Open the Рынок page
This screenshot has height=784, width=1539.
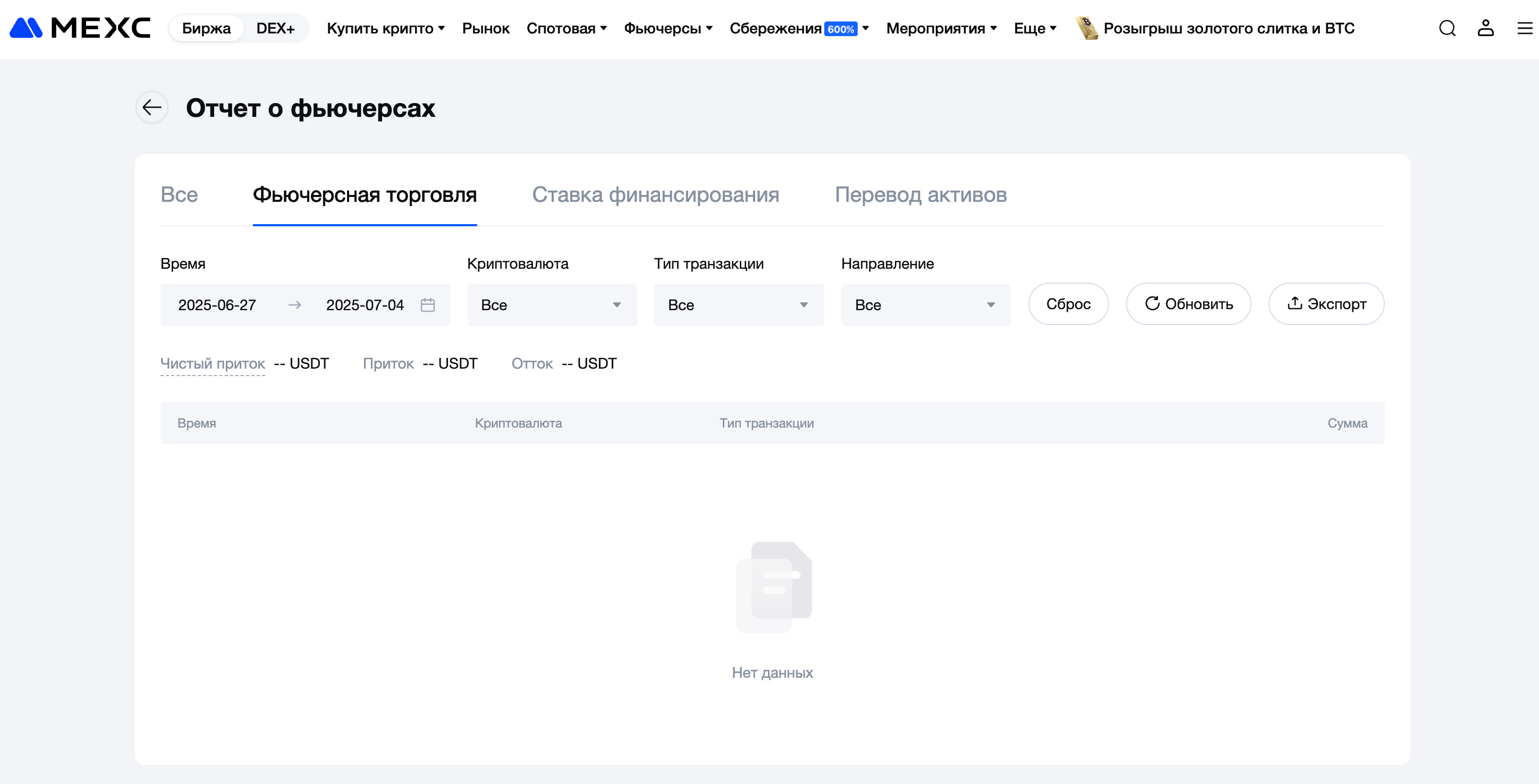[x=486, y=28]
